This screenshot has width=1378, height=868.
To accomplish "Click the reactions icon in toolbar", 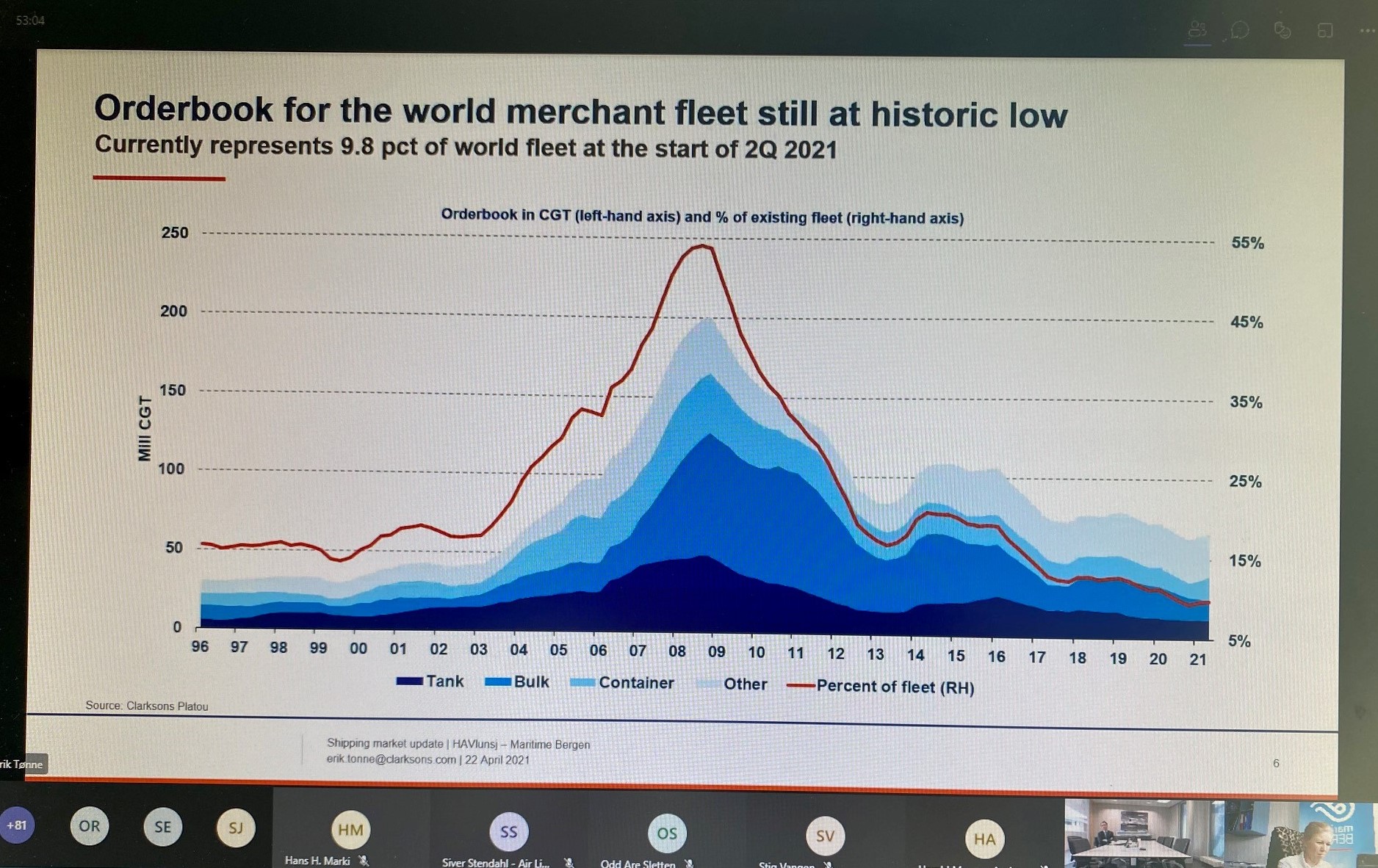I will click(1283, 30).
